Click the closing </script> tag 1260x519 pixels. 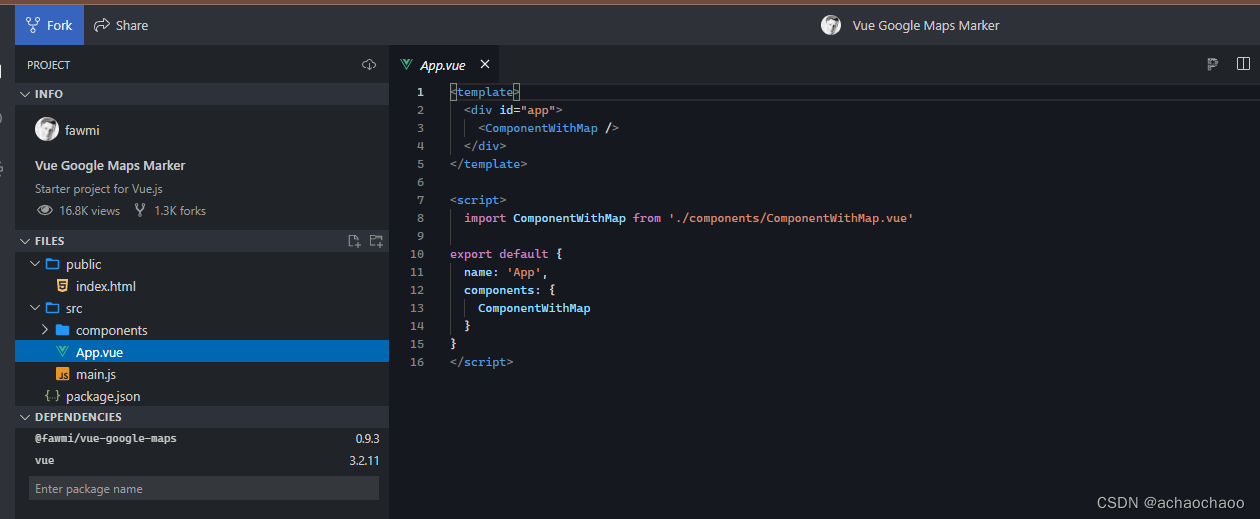tap(481, 362)
